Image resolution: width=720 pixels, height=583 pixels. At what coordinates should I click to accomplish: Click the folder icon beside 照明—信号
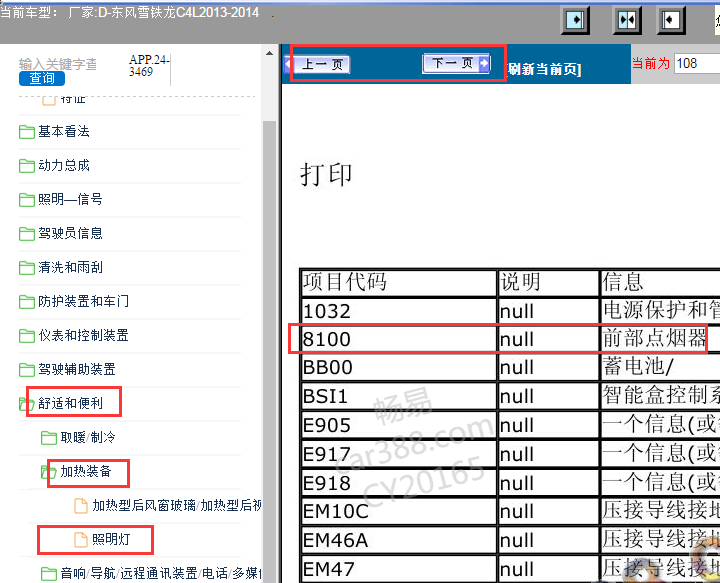pos(27,200)
